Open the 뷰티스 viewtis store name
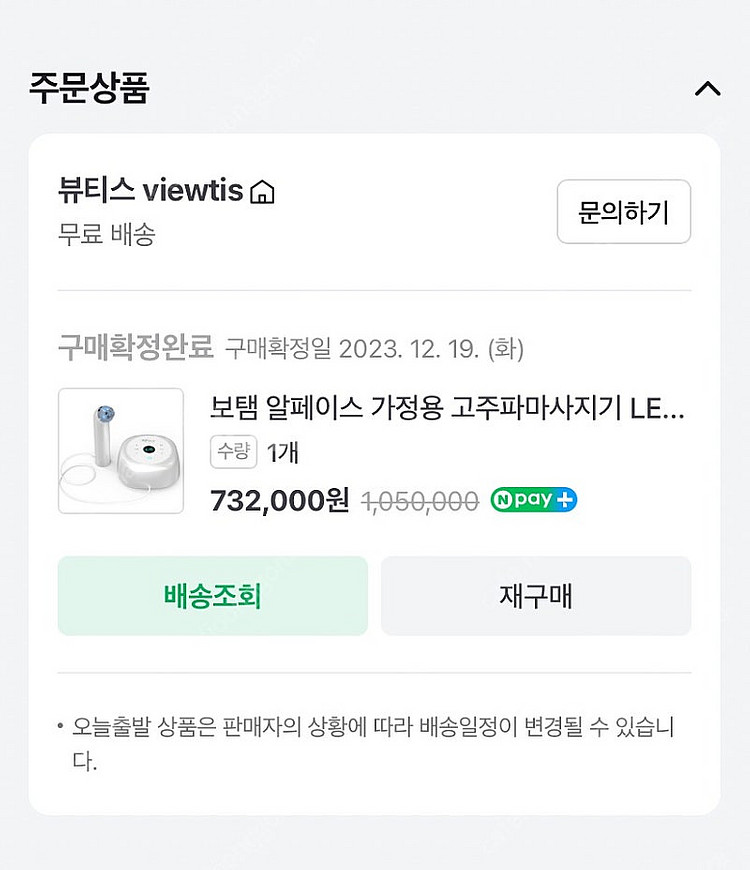This screenshot has width=750, height=870. click(x=151, y=190)
